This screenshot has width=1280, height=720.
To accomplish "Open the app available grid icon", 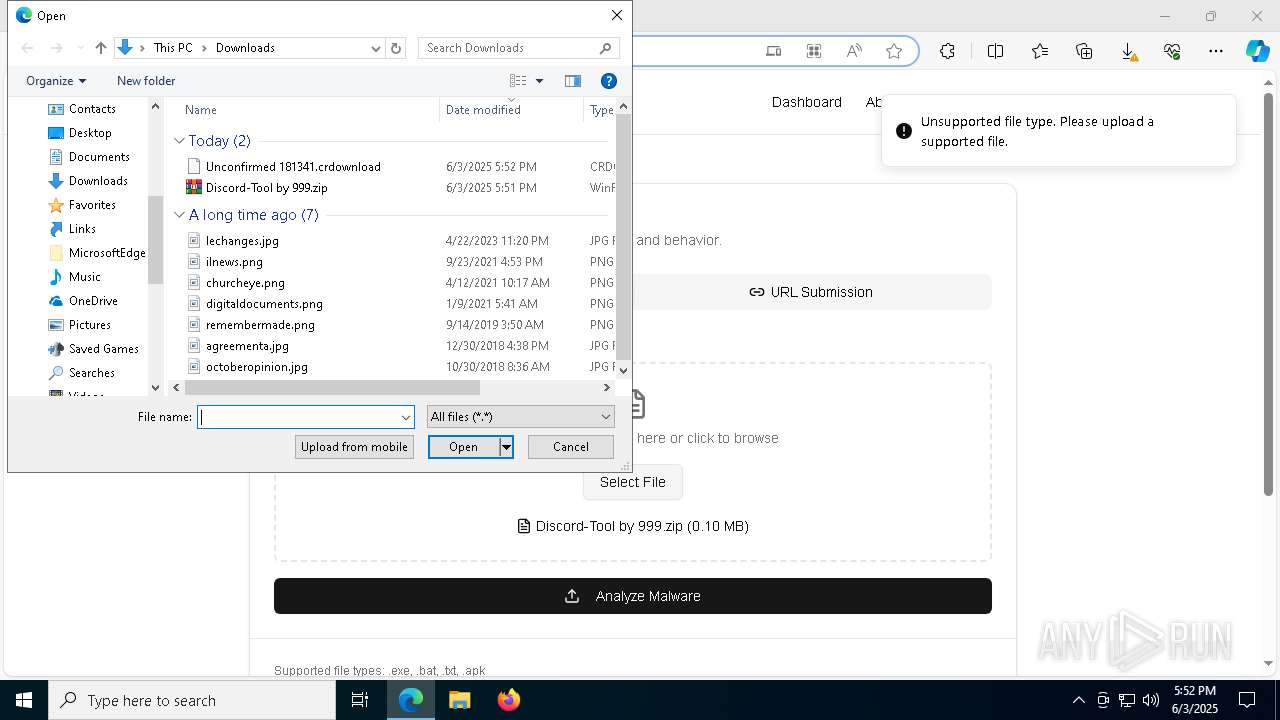I will pyautogui.click(x=814, y=51).
